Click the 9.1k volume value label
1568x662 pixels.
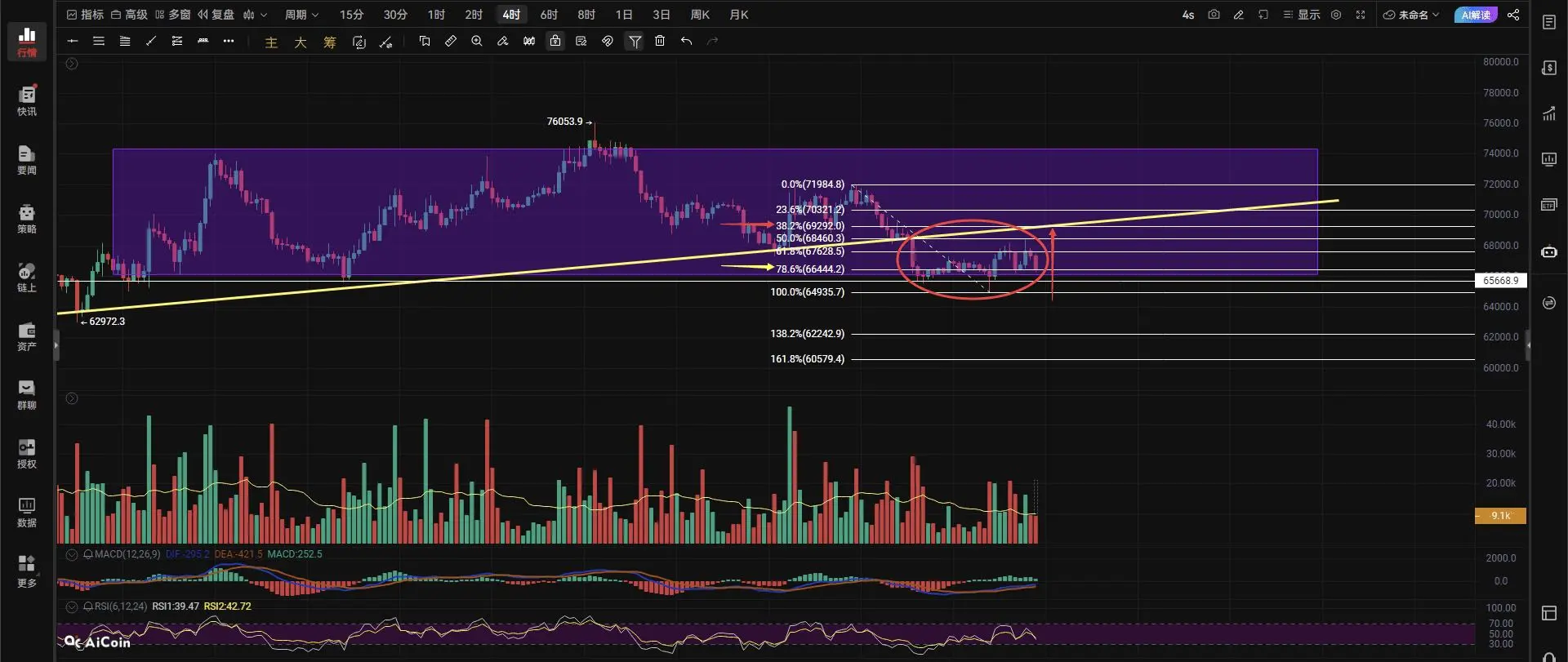[1500, 516]
